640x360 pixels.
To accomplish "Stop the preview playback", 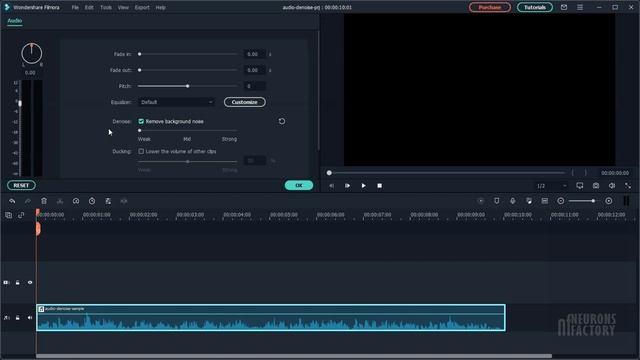I will [x=380, y=186].
